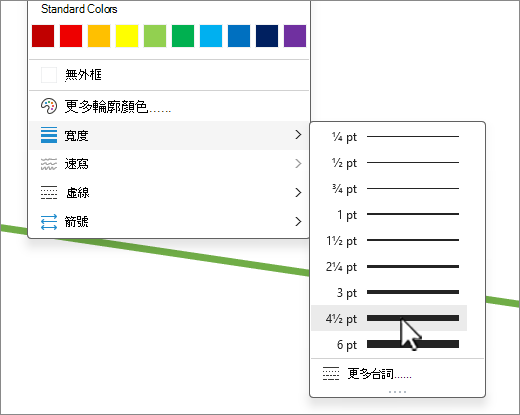Choose ¾ pt line width

[x=389, y=189]
